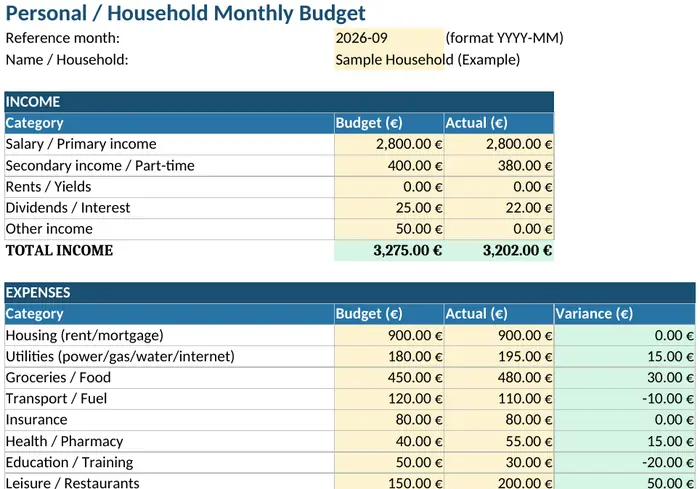
Task: Click total income actual 3,202.00 €
Action: (499, 251)
